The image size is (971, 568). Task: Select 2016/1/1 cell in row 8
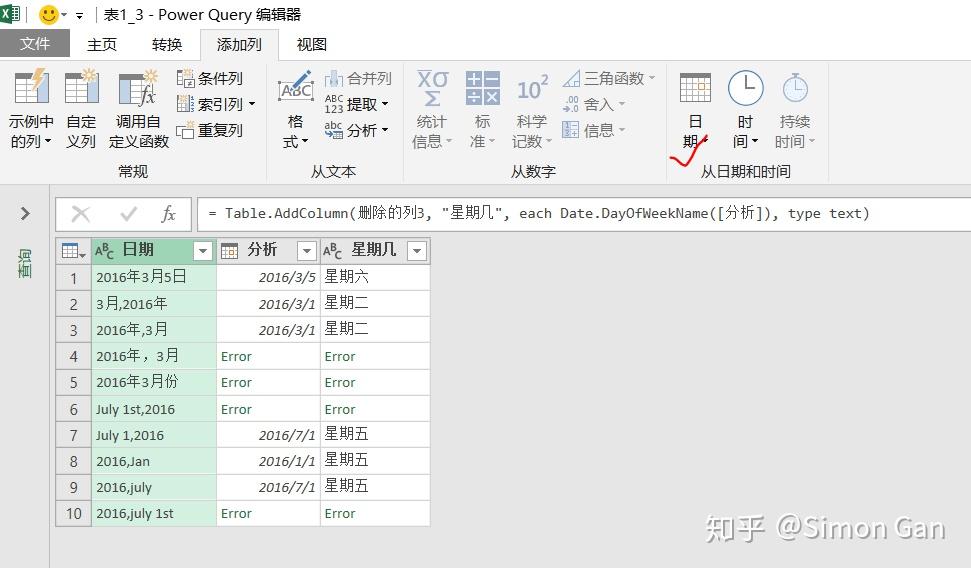[268, 461]
